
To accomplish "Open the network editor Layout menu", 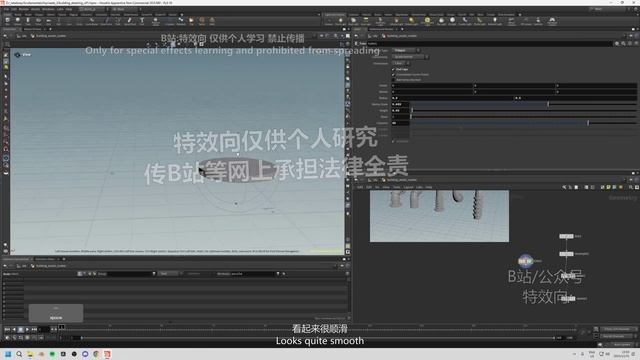I will point(408,187).
